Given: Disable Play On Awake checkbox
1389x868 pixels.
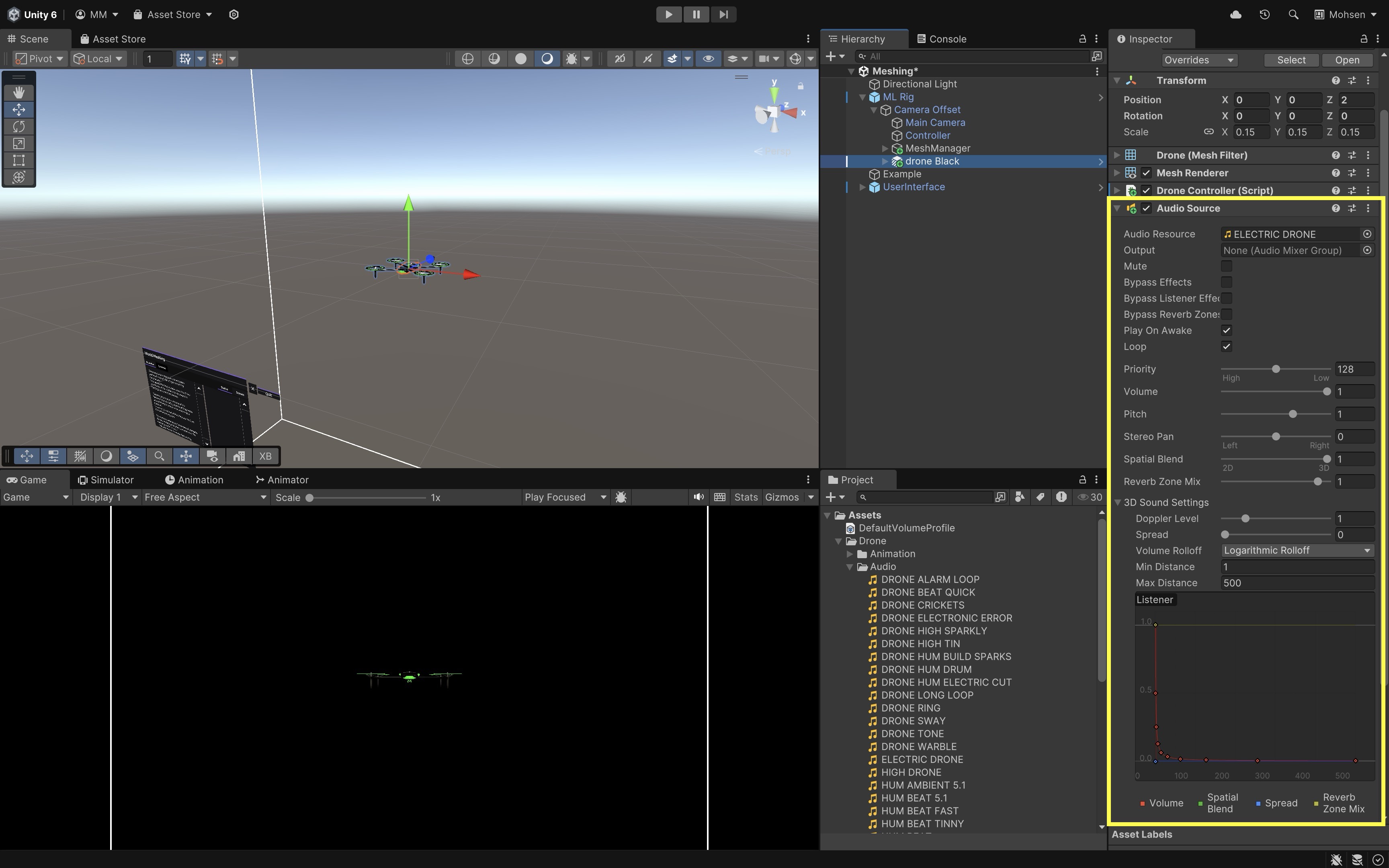Looking at the screenshot, I should (1227, 331).
